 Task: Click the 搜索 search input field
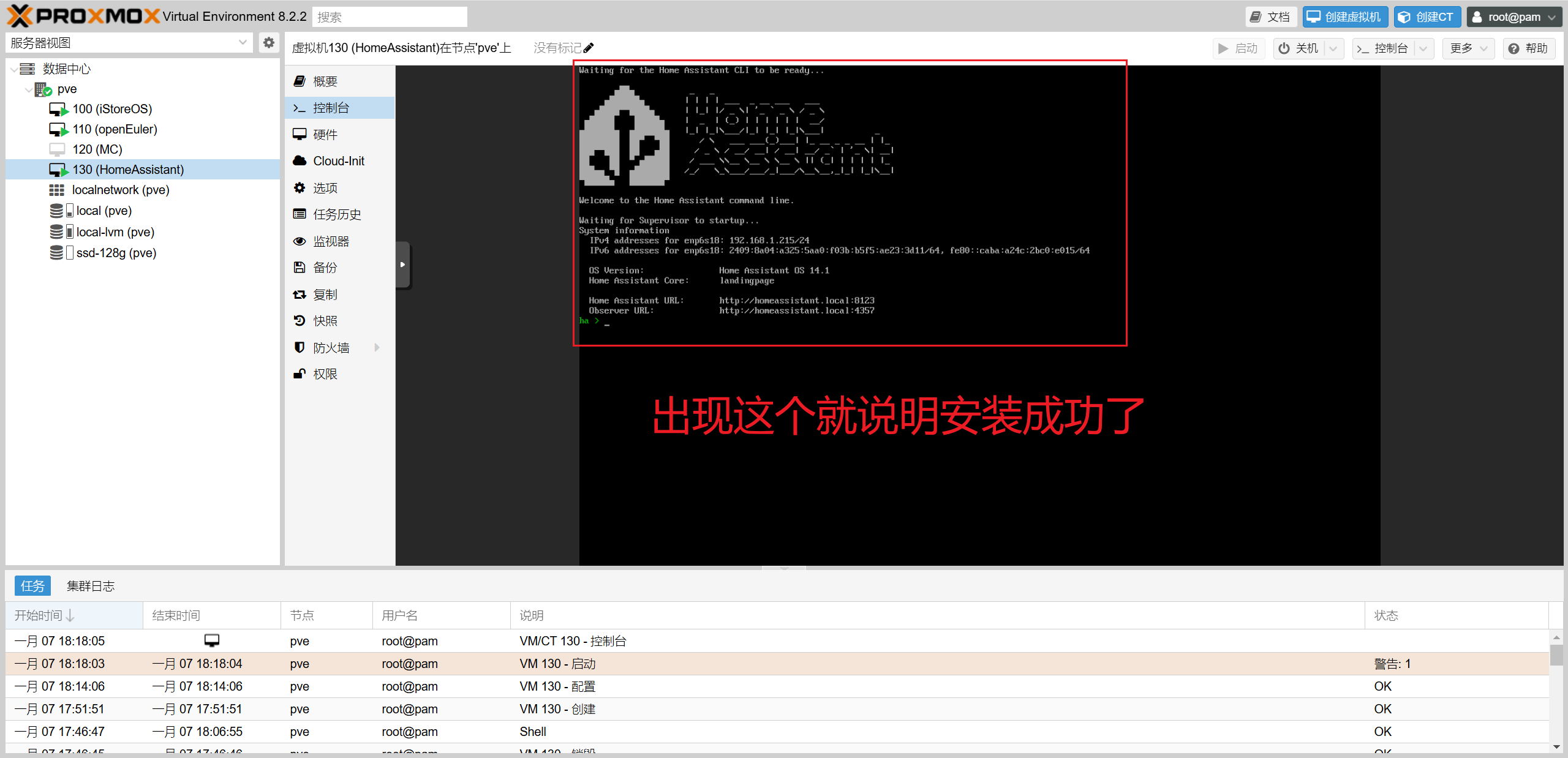pyautogui.click(x=390, y=17)
